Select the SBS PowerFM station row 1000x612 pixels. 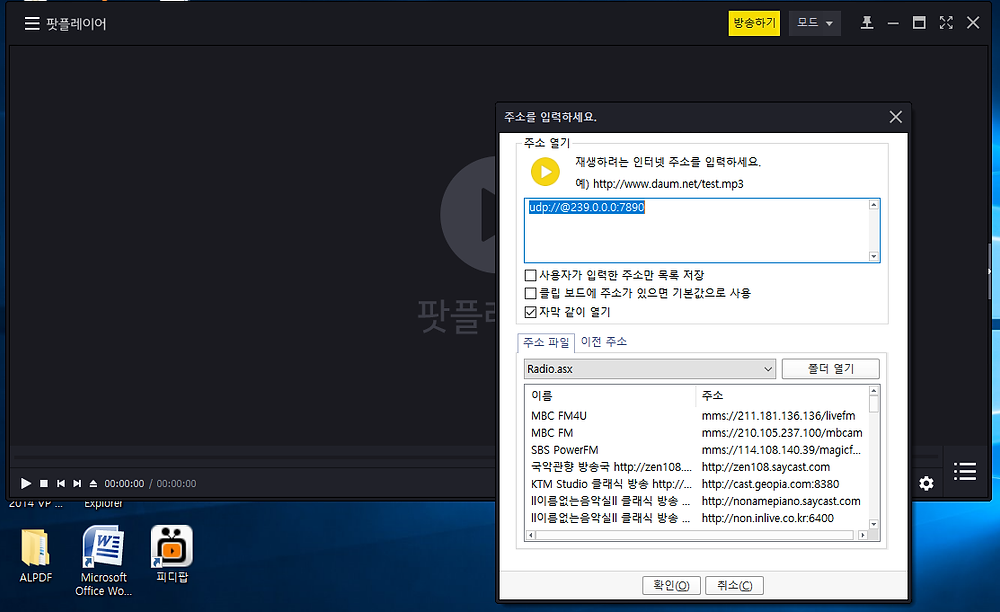point(696,450)
